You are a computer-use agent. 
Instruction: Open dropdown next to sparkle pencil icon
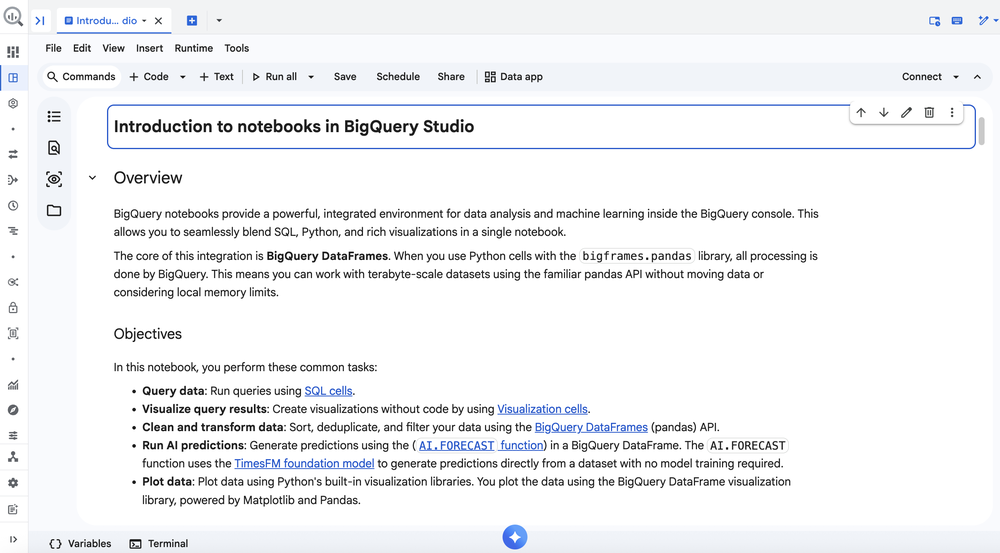point(996,20)
